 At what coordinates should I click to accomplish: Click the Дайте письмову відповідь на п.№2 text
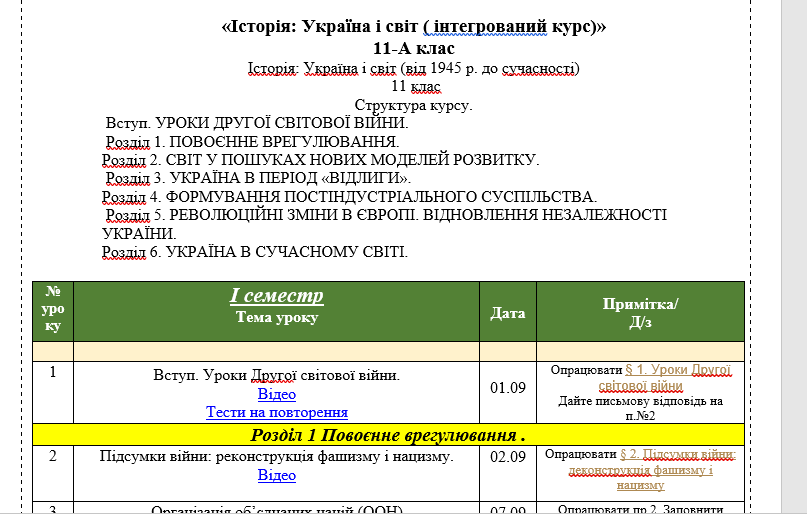point(640,409)
